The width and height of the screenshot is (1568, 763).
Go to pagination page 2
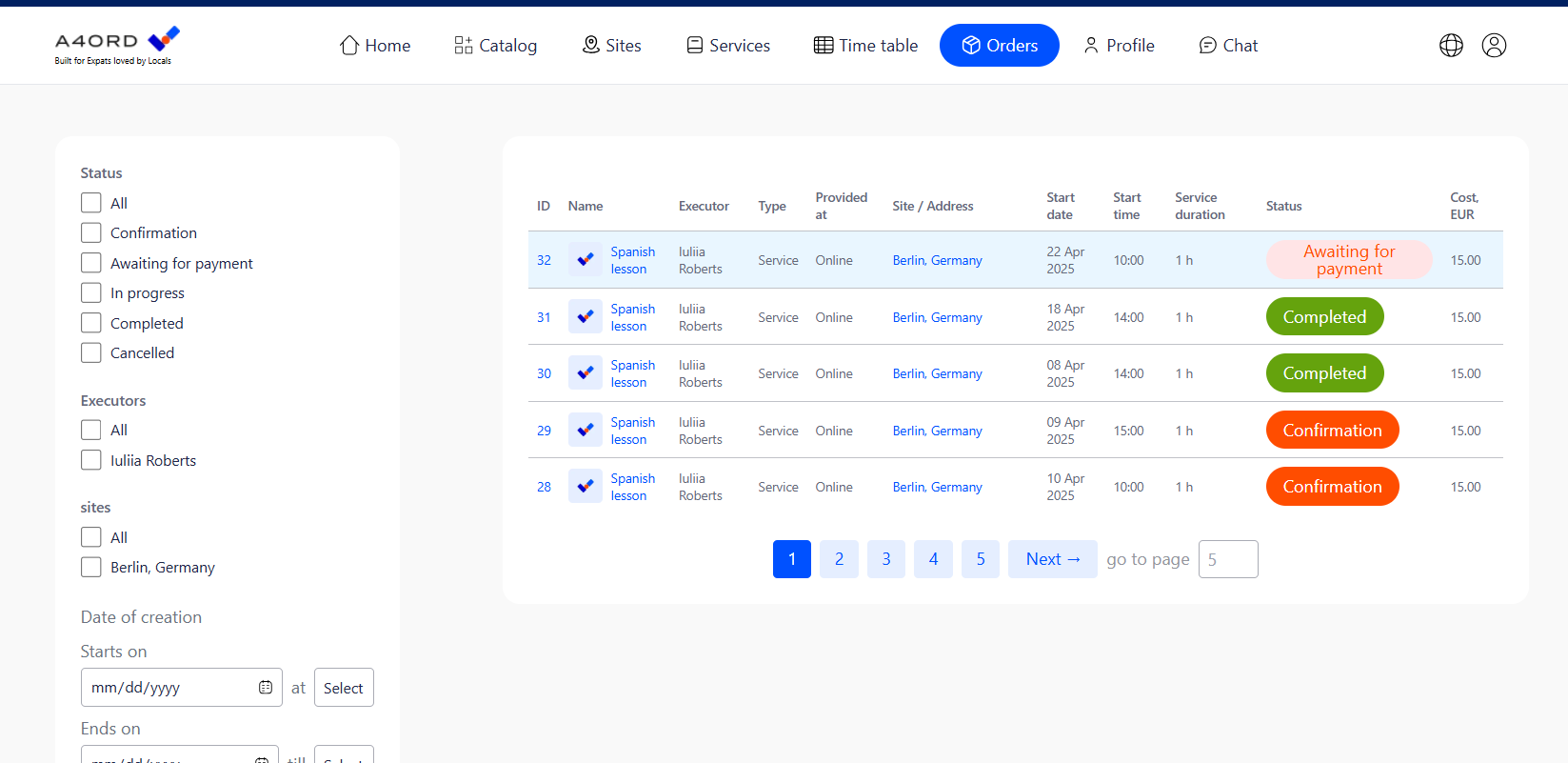tap(839, 559)
